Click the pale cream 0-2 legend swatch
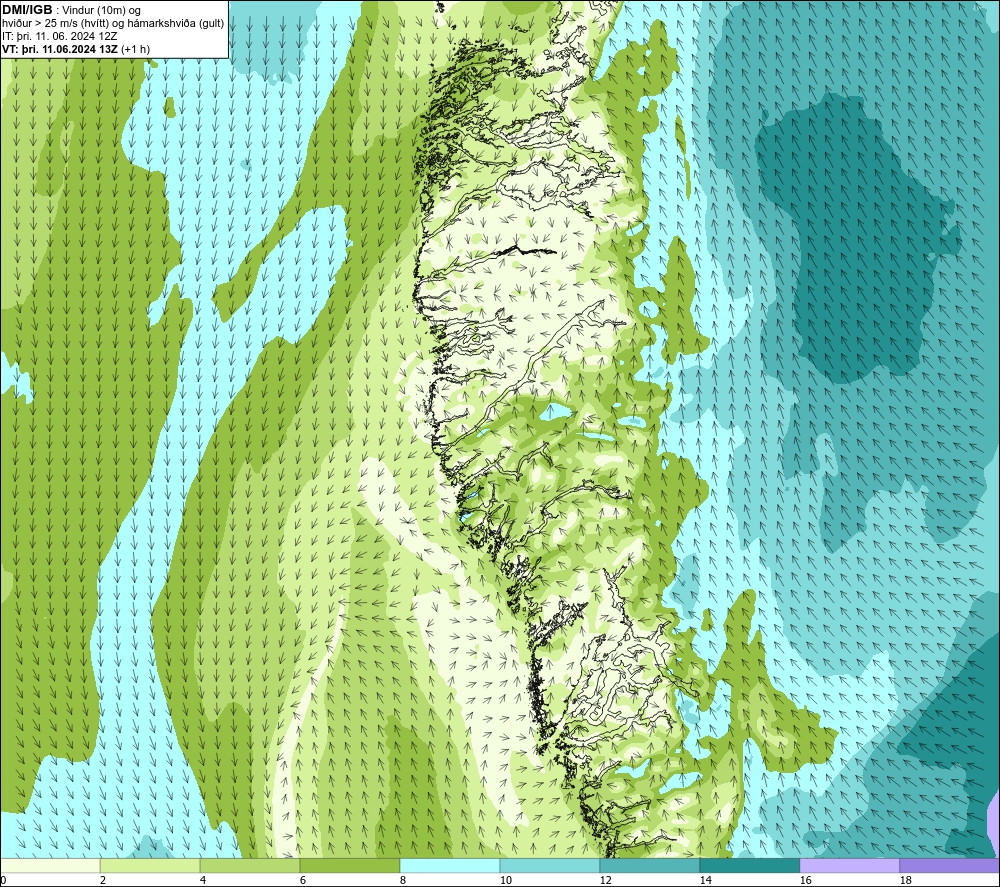 coord(50,865)
